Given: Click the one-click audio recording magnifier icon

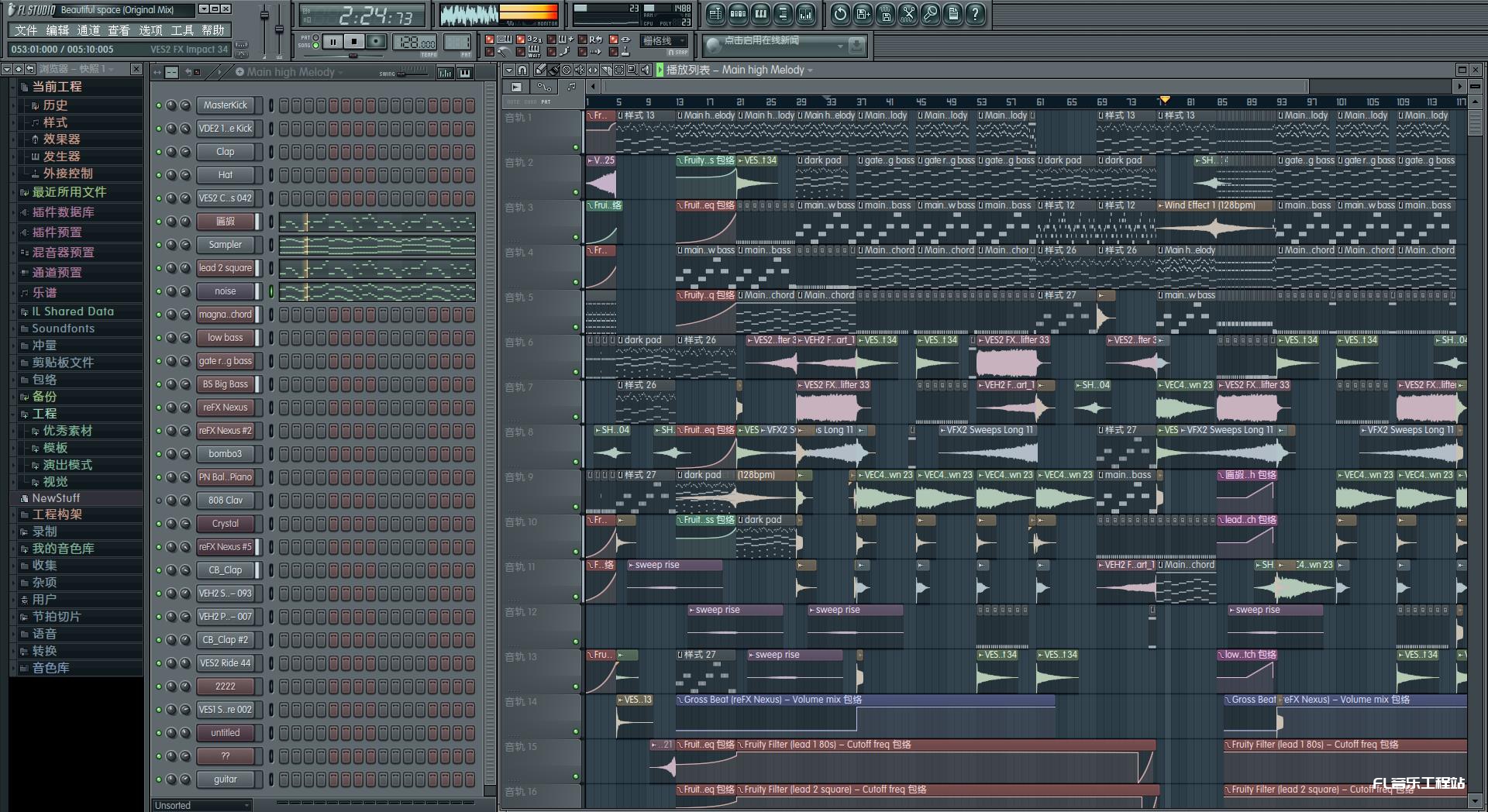Looking at the screenshot, I should [x=930, y=14].
